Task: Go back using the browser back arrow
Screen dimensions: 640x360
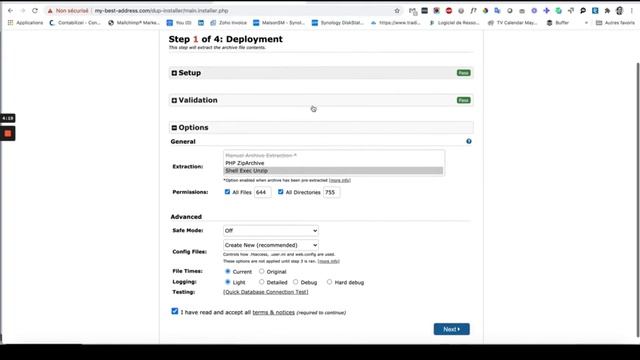Action: [10, 11]
